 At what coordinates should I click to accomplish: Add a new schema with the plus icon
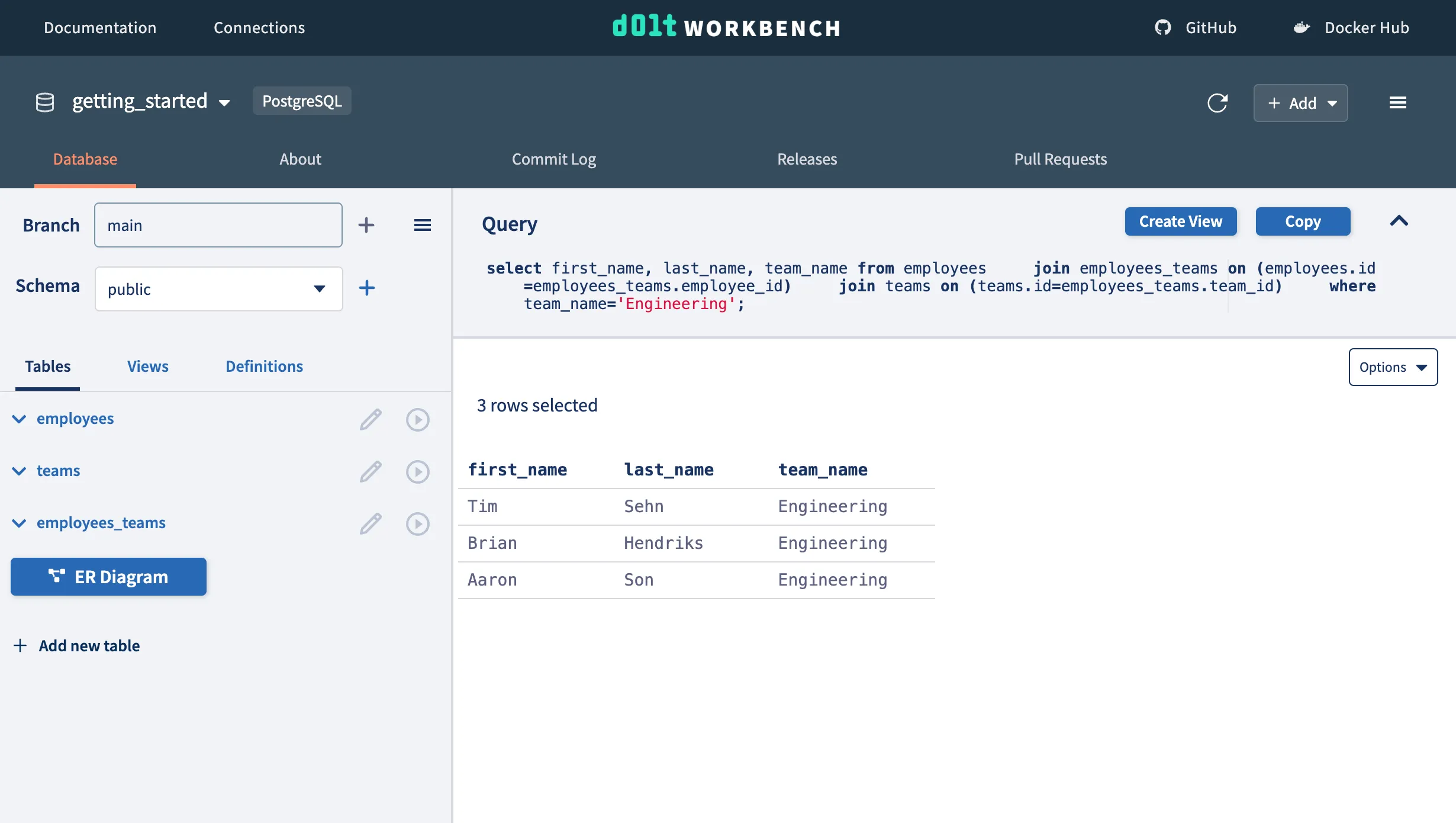click(367, 288)
